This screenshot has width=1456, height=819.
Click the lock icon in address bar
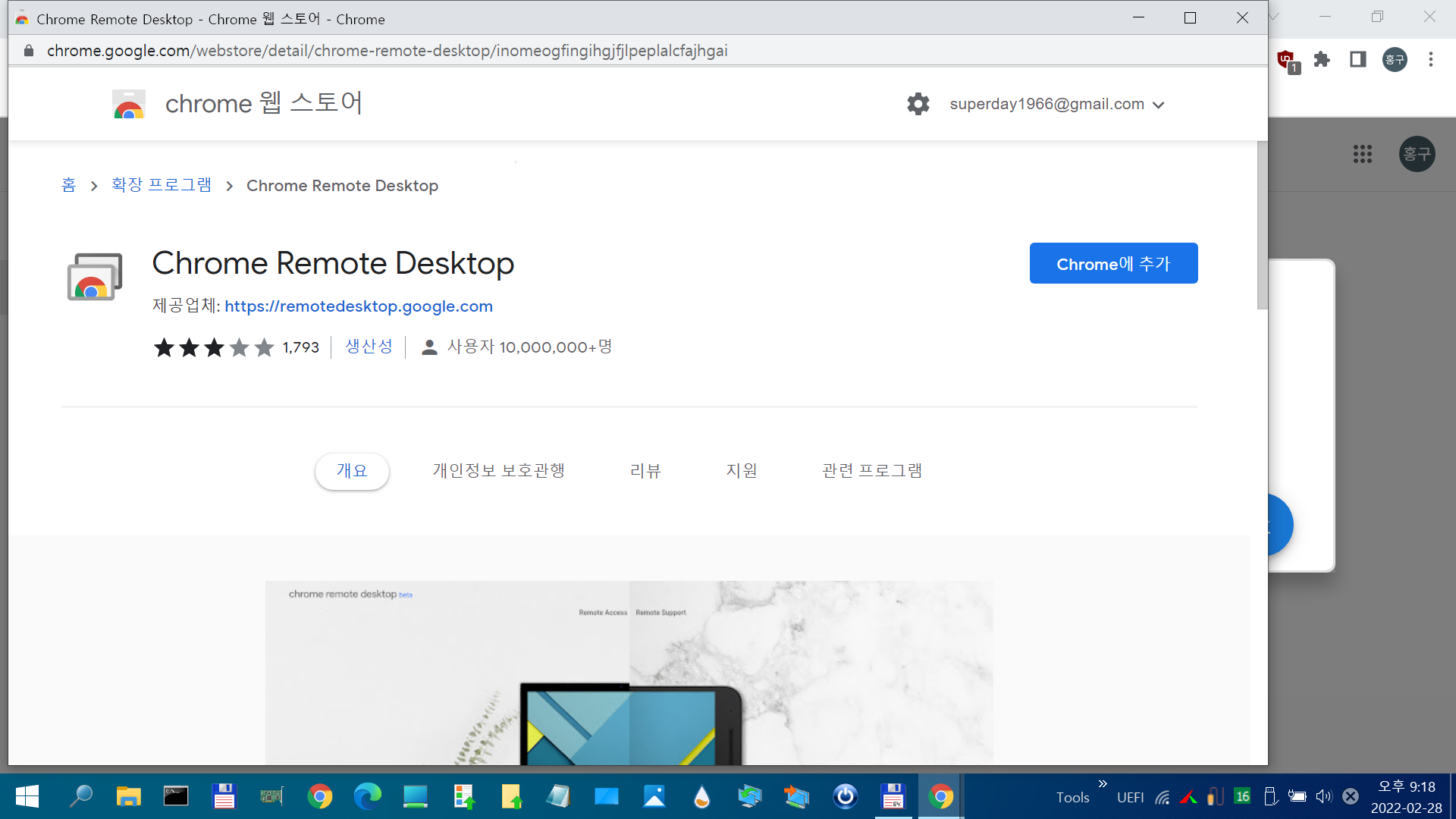pos(29,51)
